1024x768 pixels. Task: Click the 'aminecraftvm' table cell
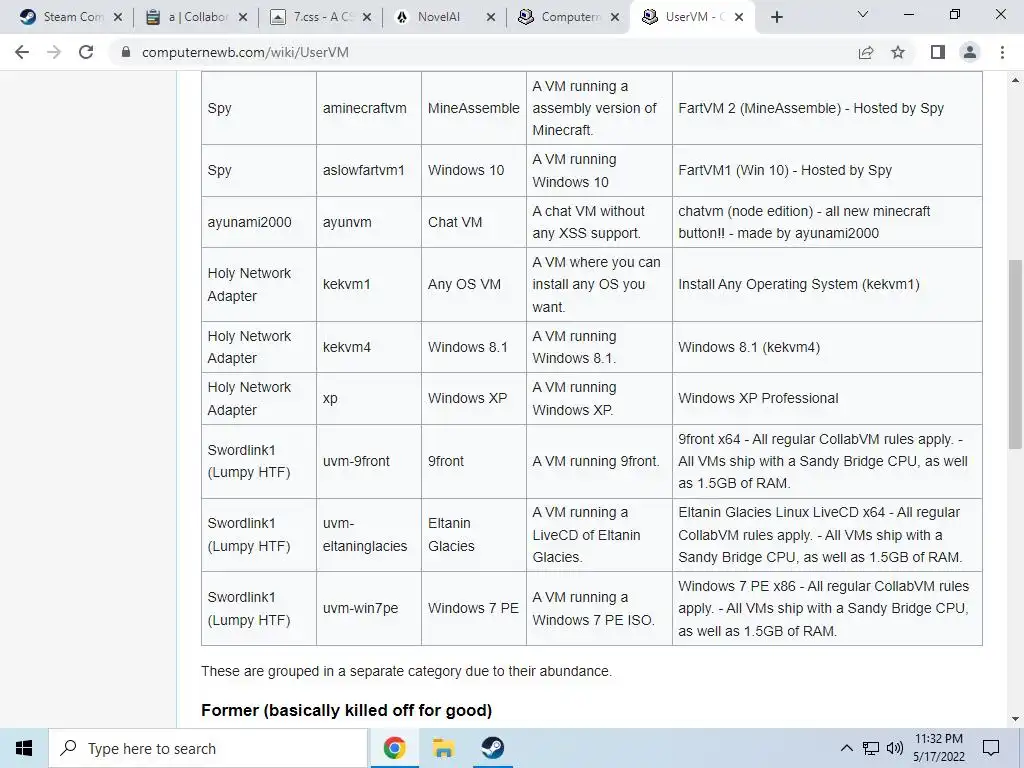pyautogui.click(x=369, y=108)
